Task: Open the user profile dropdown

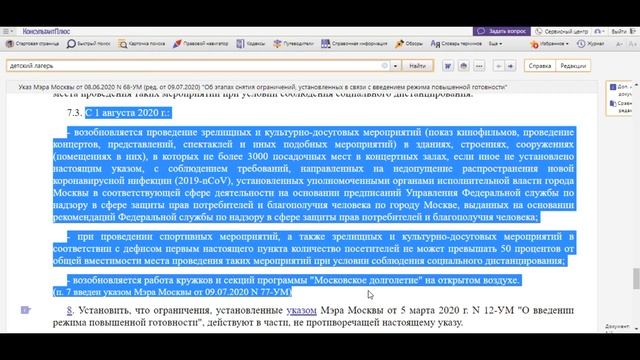Action: [600, 31]
